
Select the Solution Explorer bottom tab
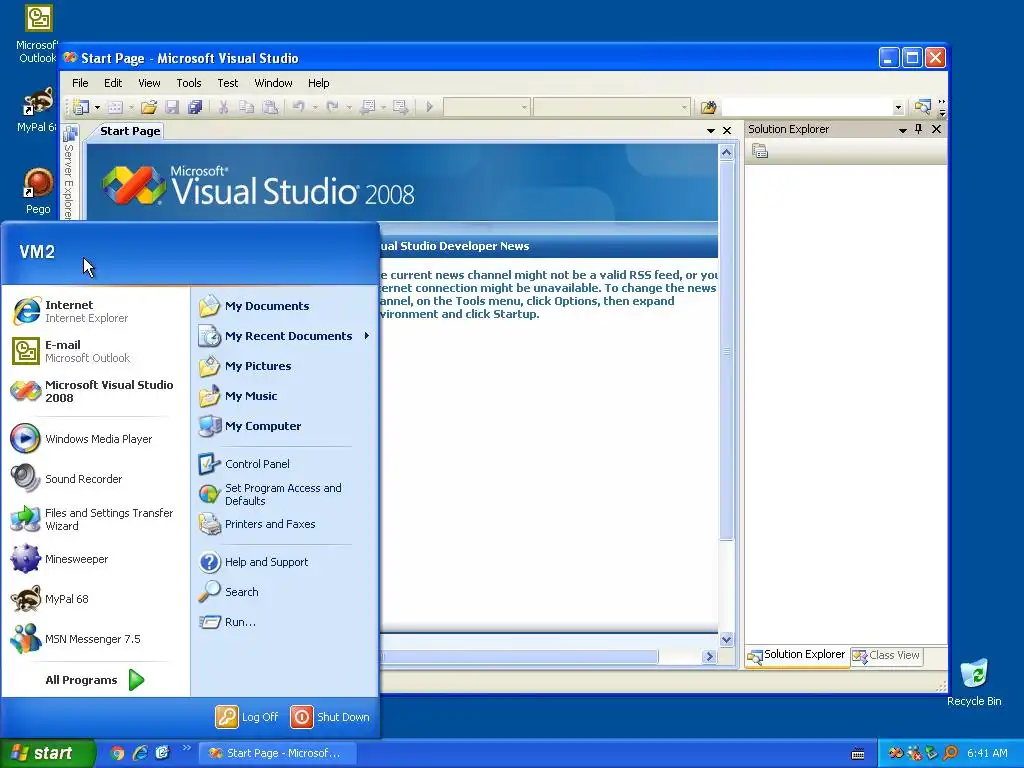(x=797, y=655)
